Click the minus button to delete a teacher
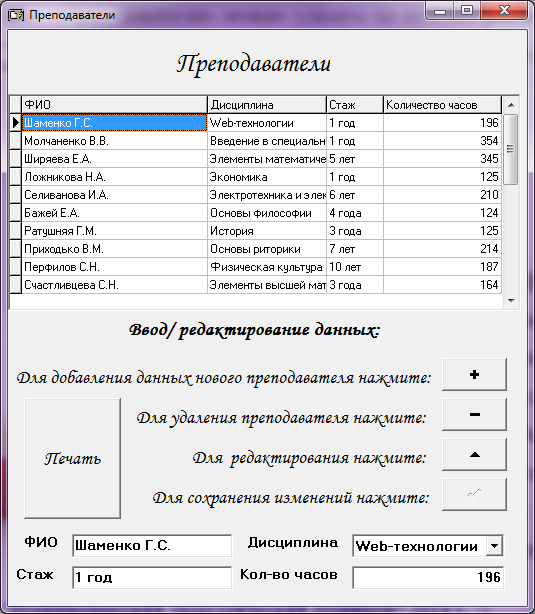 474,415
